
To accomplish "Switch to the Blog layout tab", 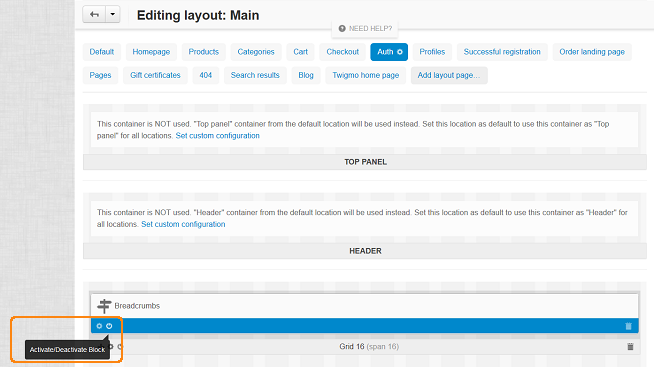I will [x=306, y=75].
